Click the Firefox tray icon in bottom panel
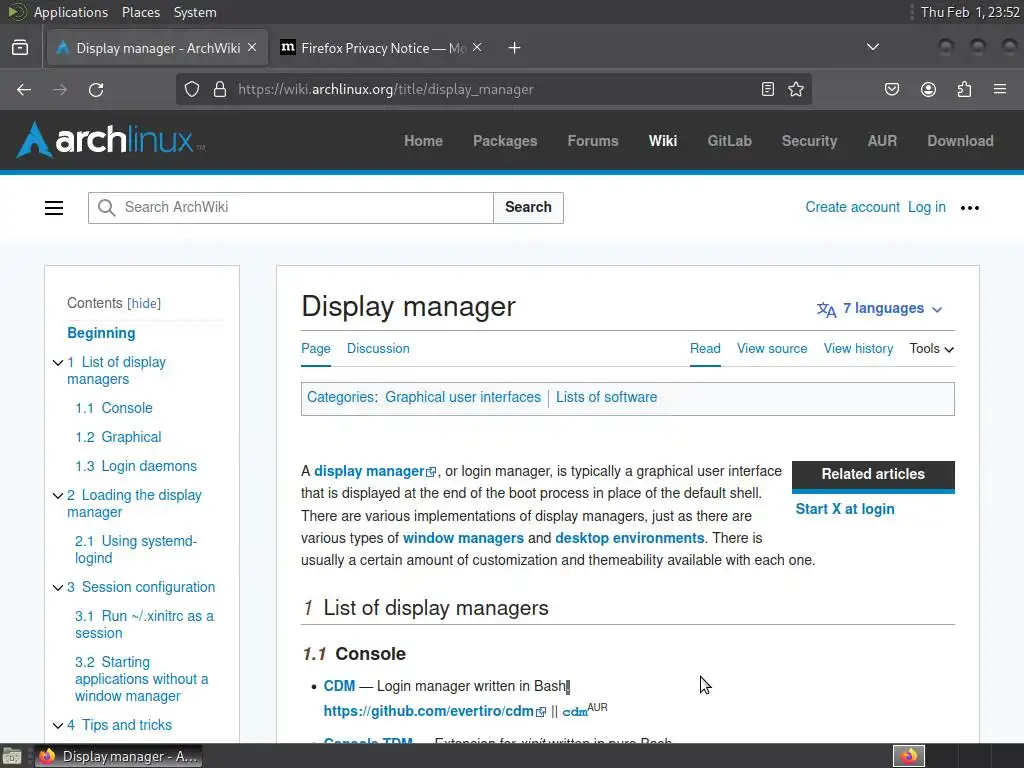 tap(909, 756)
